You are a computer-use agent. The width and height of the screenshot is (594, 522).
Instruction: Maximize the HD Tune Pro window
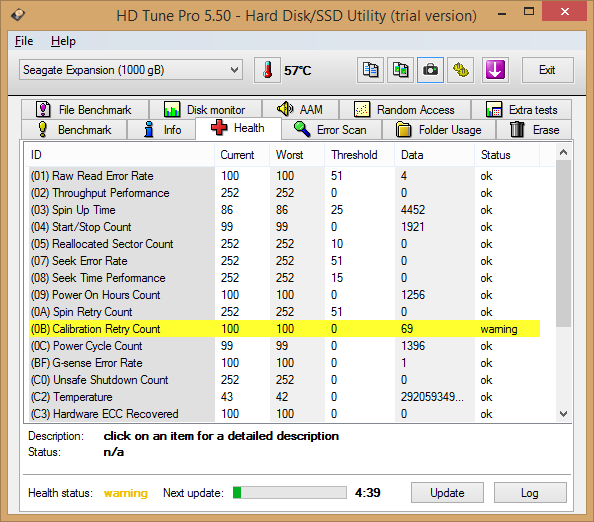tap(529, 11)
